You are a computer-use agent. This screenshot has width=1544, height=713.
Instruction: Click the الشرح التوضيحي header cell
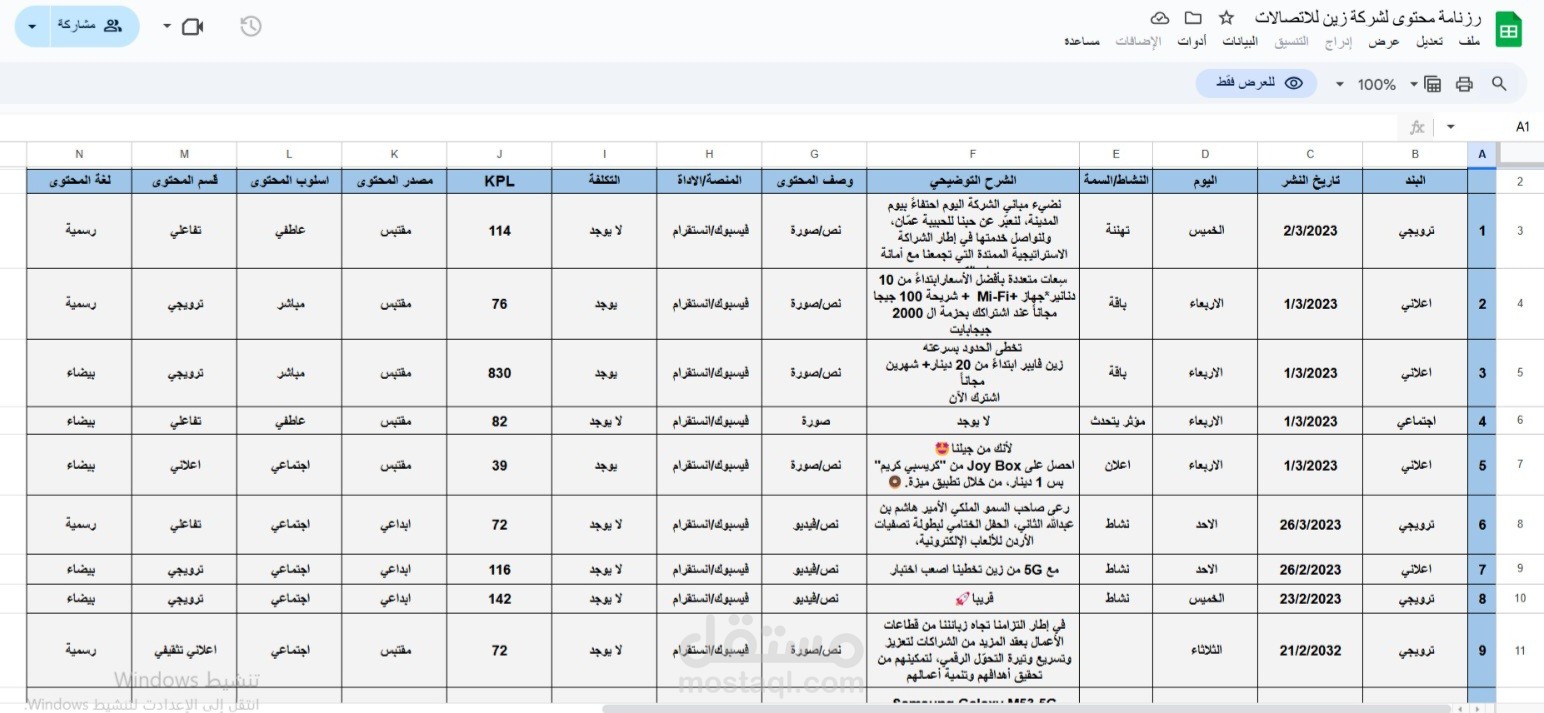[973, 181]
